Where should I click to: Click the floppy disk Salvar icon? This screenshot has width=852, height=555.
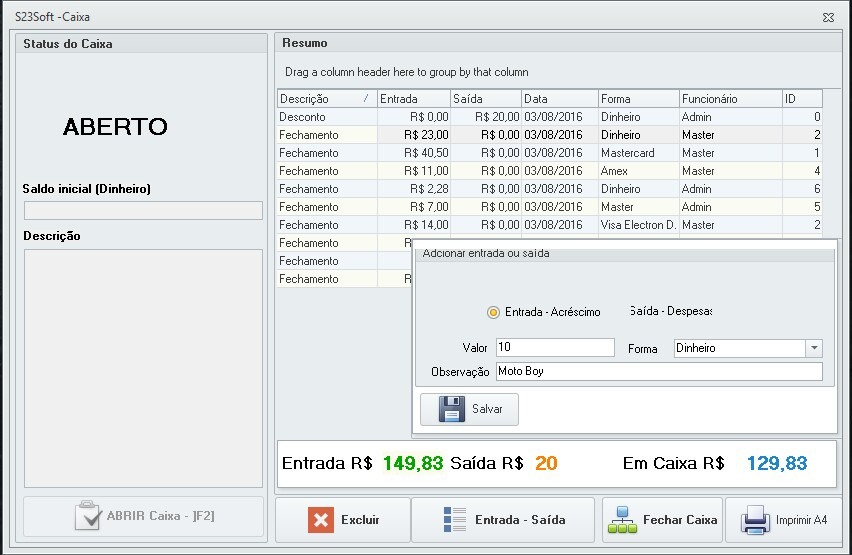click(x=451, y=409)
